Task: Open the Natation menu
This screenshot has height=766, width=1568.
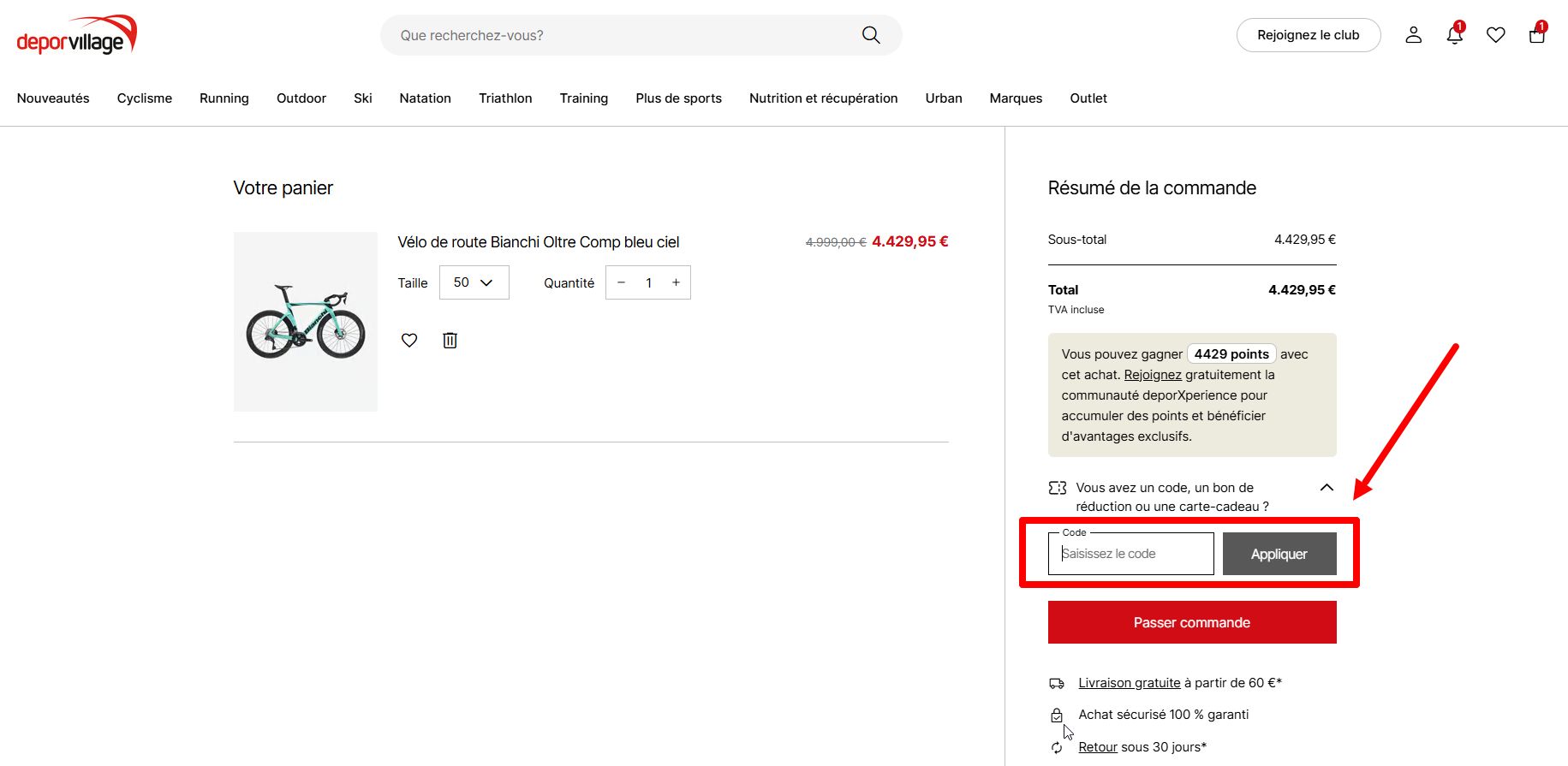Action: coord(426,98)
